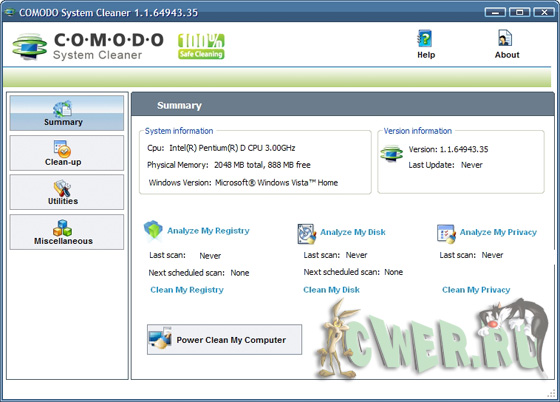Open the About icon in the header

click(x=505, y=38)
